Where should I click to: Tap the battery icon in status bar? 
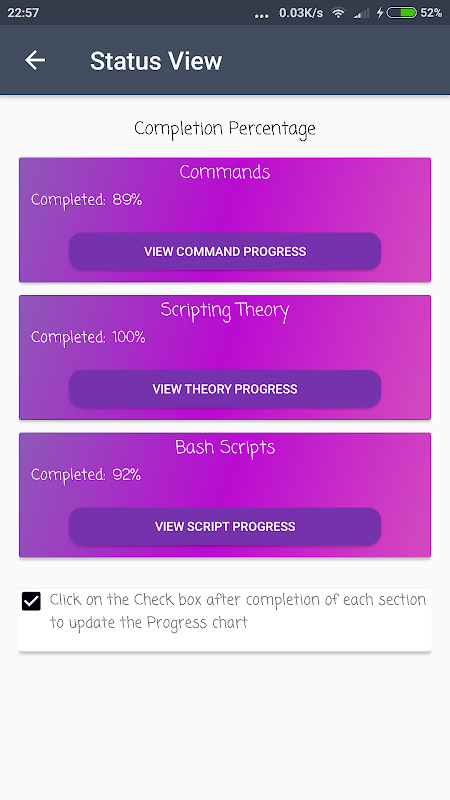[x=402, y=13]
